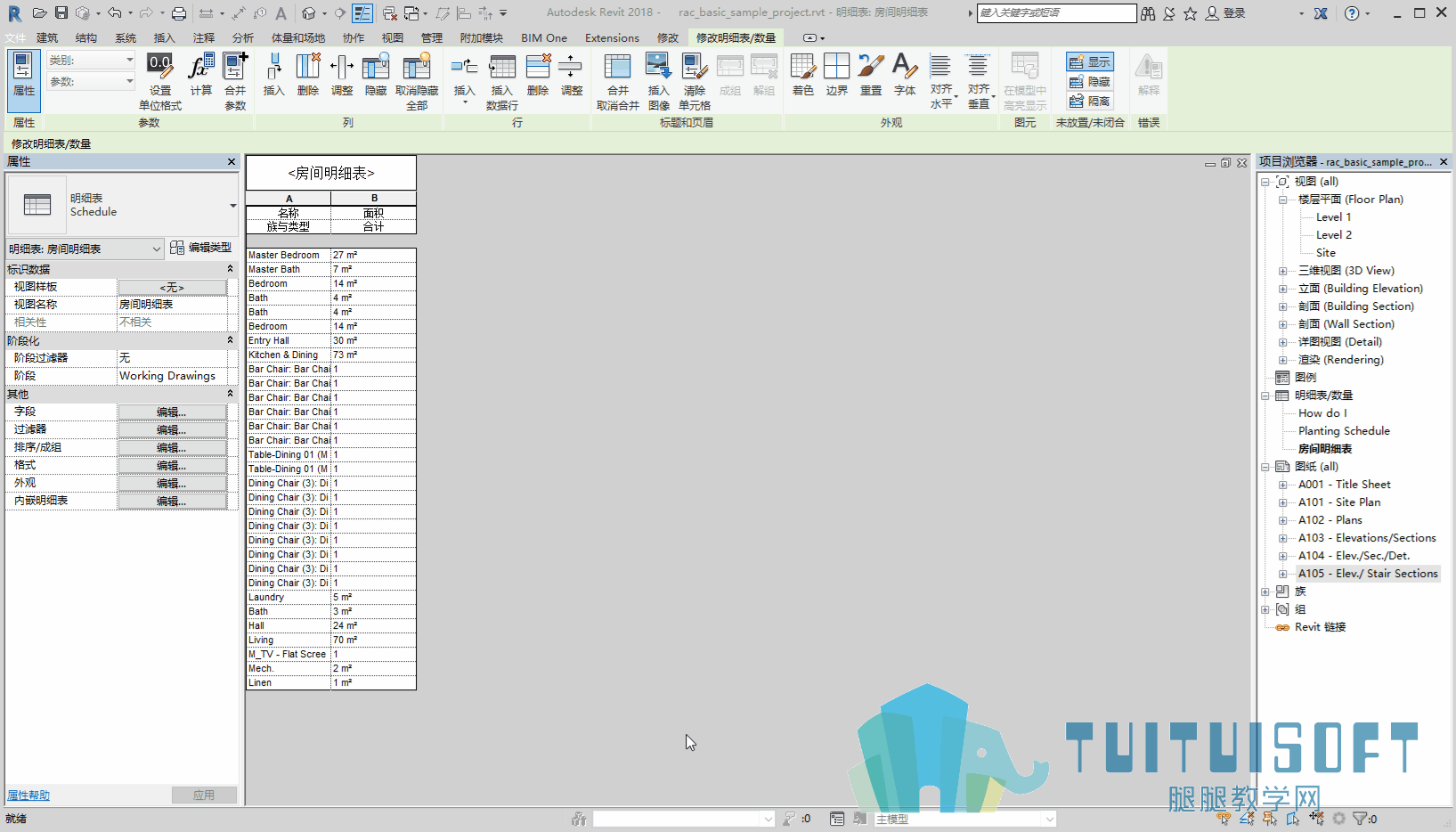Expand the A102 - Plans sheet node

pos(1282,520)
